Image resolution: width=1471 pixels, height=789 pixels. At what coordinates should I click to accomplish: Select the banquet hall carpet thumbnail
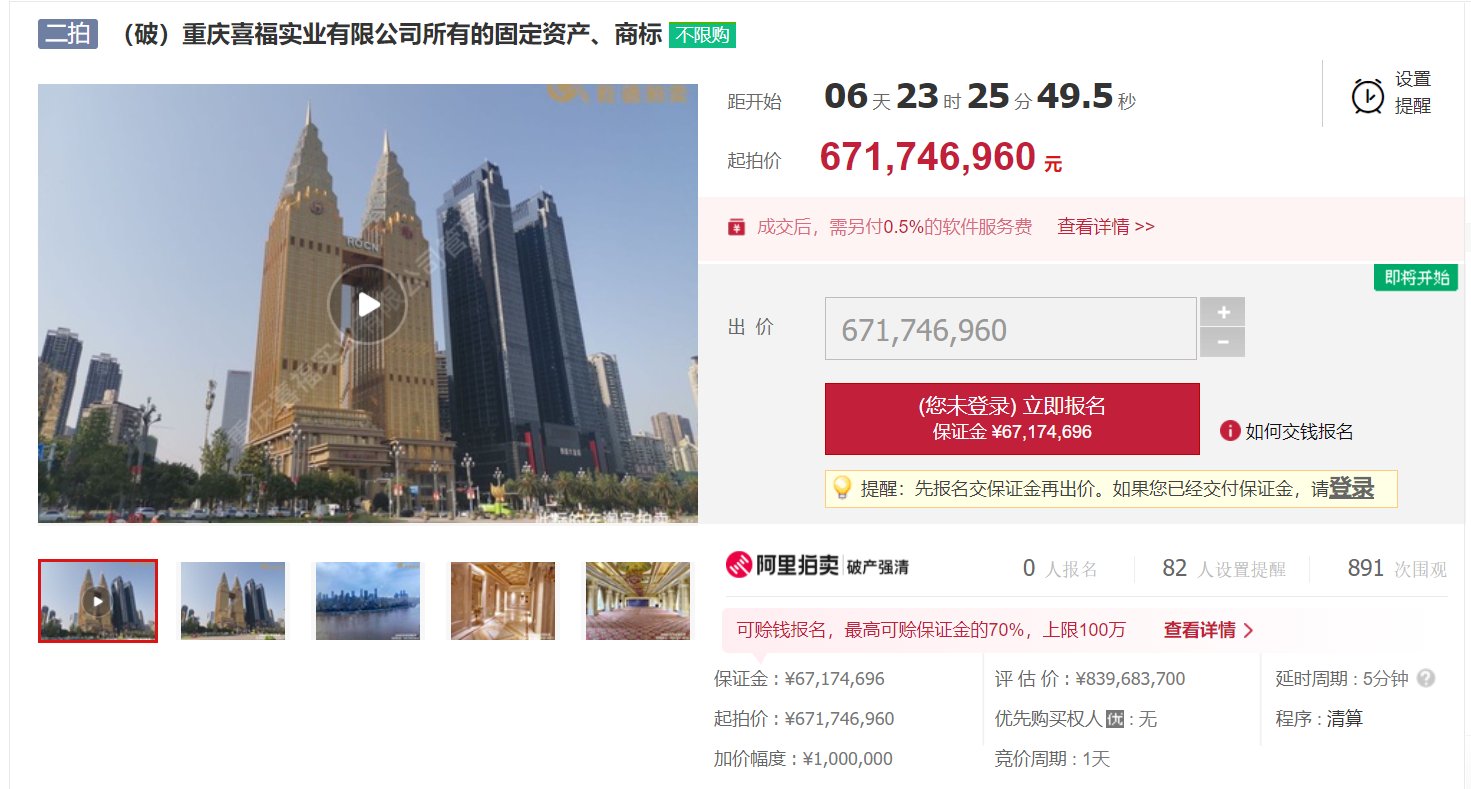(x=638, y=600)
